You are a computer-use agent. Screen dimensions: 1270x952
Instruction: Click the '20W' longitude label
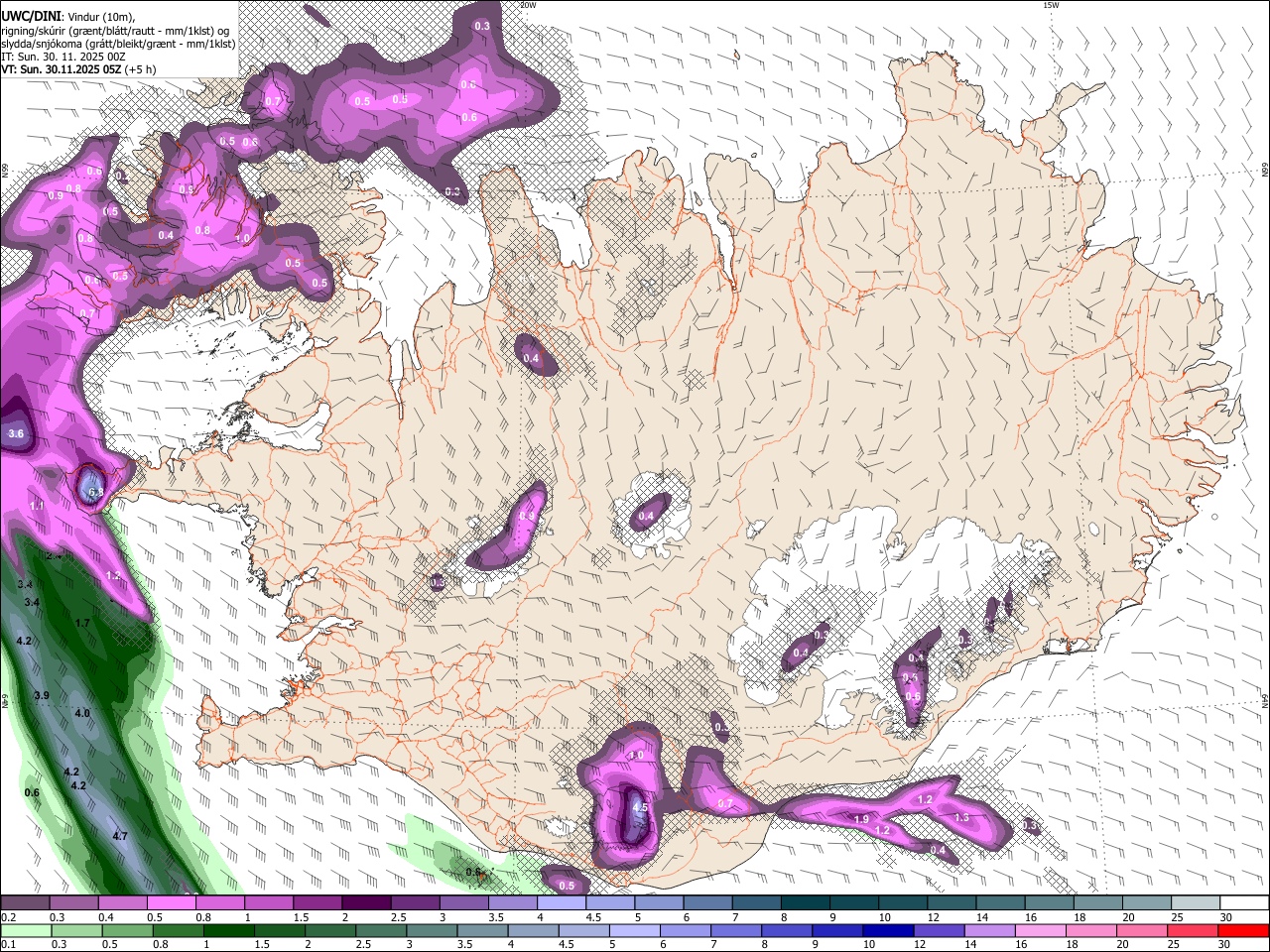[528, 5]
